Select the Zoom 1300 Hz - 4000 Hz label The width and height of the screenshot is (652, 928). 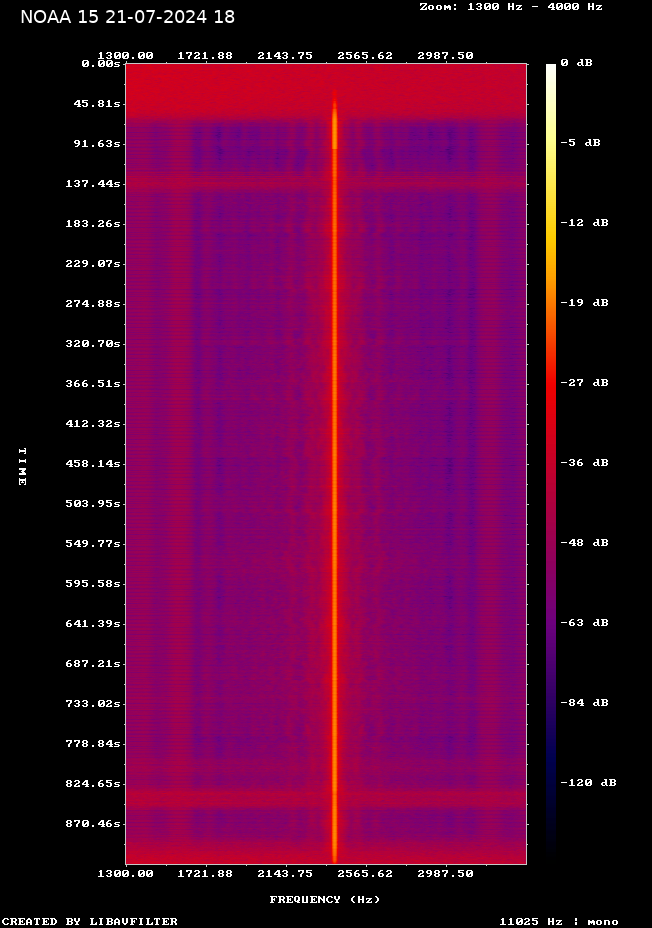coord(510,6)
